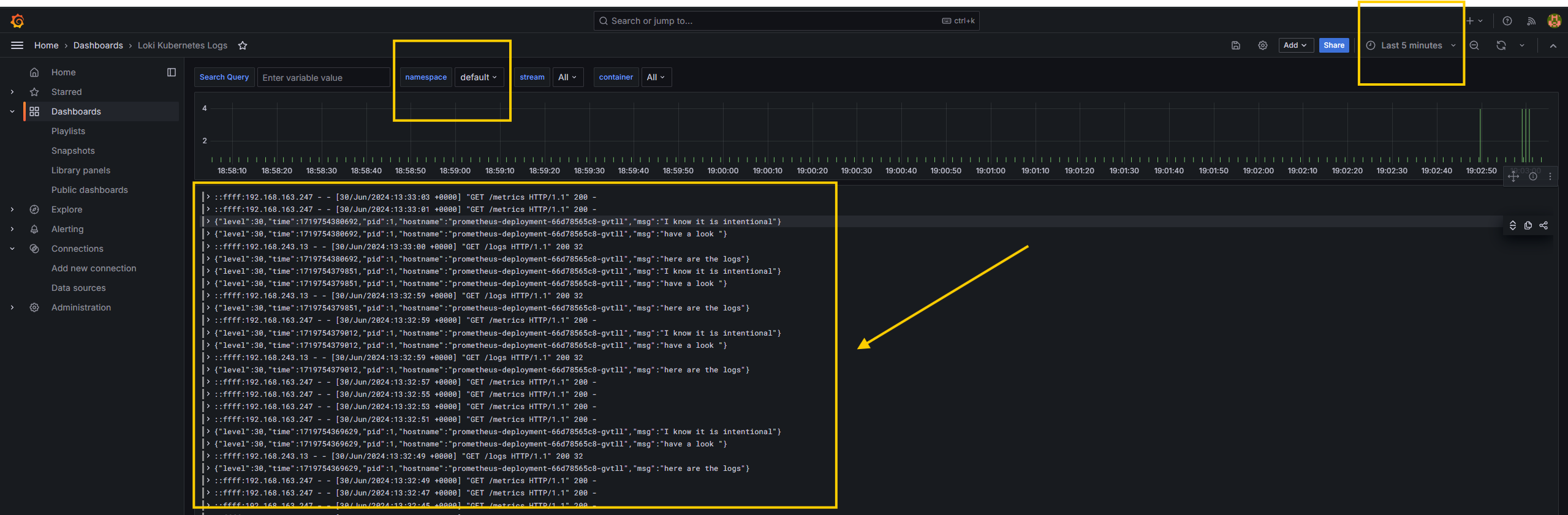Image resolution: width=1568 pixels, height=515 pixels.
Task: Copy share link for hovered log line
Action: pos(1543,225)
